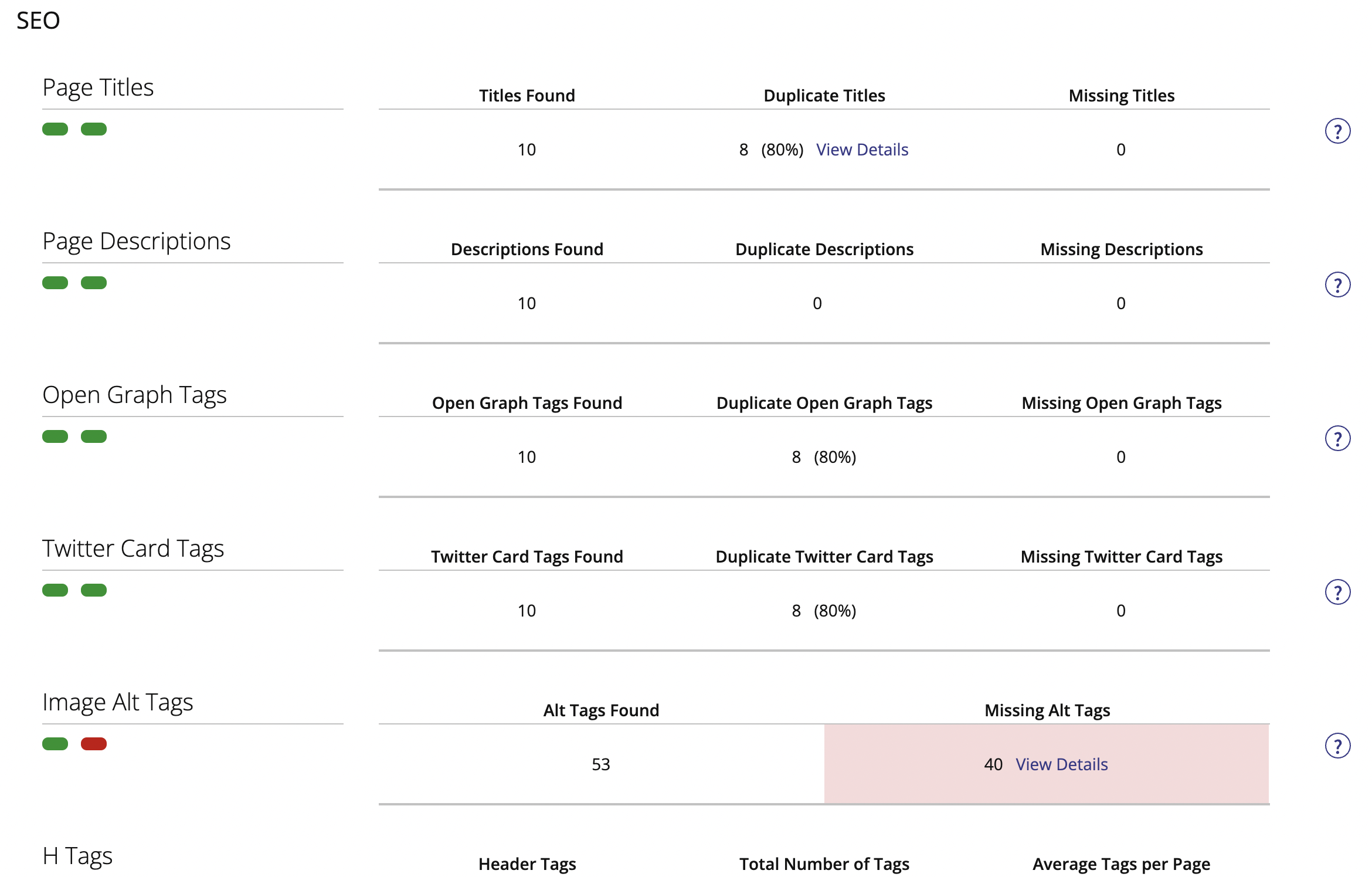Select the Open Graph Tags section heading
The image size is (1372, 877).
(134, 395)
